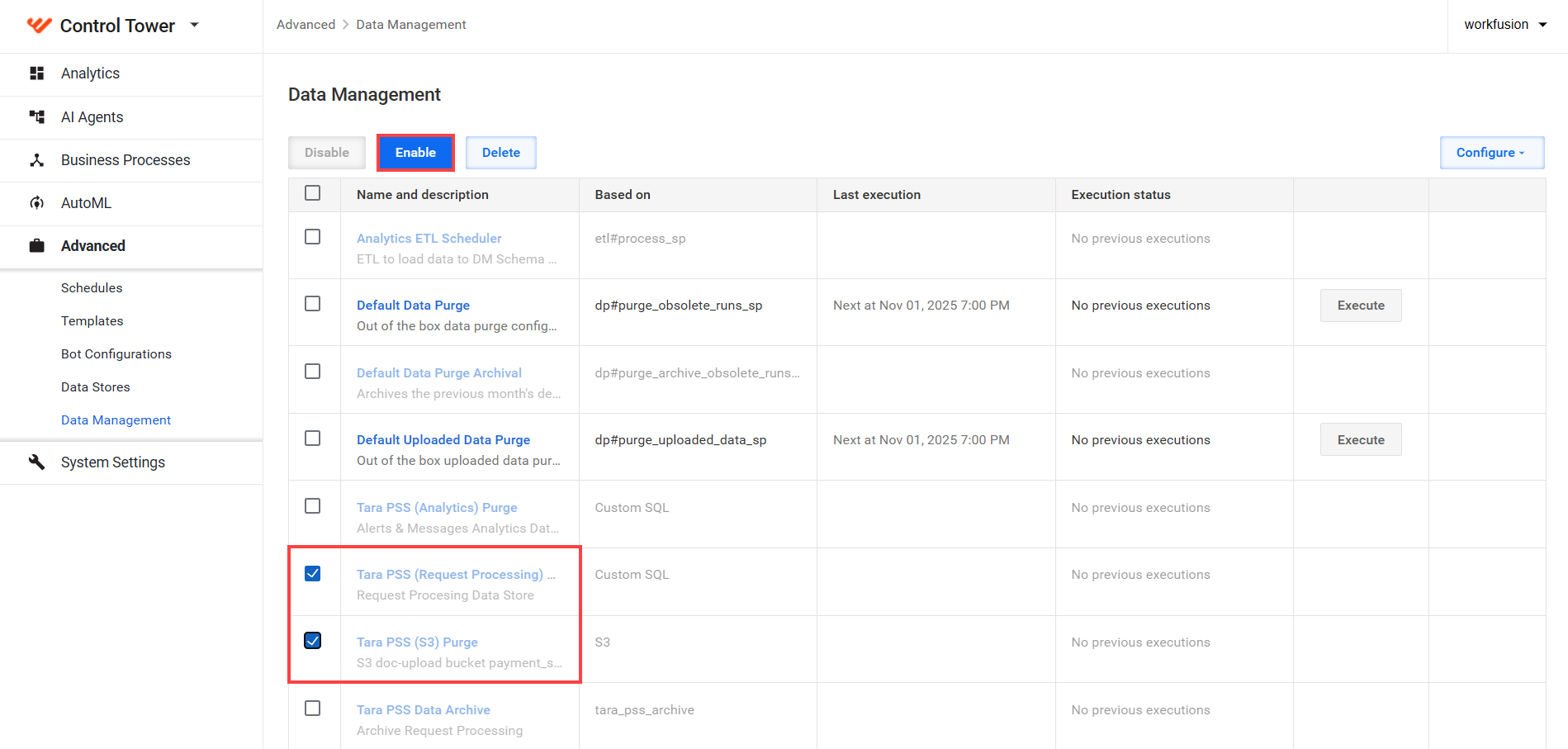Open the Default Data Purge Archival link

pos(439,373)
